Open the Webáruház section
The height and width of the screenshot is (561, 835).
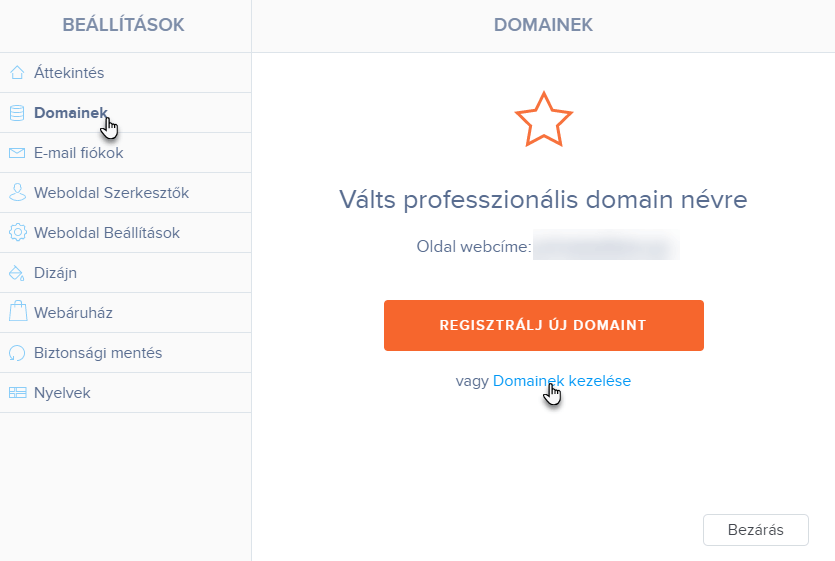[x=126, y=313]
